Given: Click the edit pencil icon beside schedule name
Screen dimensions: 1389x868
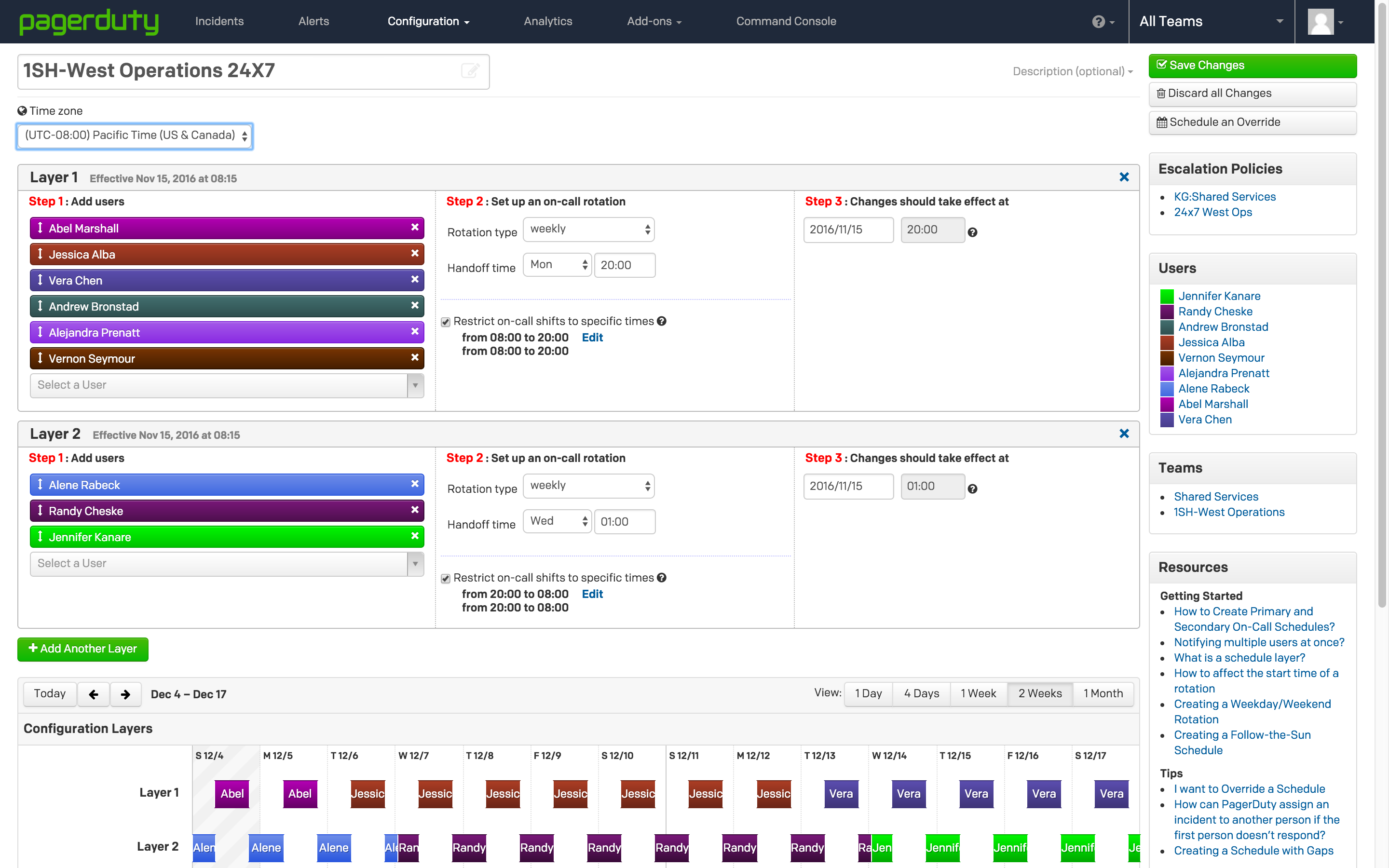Looking at the screenshot, I should tap(470, 70).
